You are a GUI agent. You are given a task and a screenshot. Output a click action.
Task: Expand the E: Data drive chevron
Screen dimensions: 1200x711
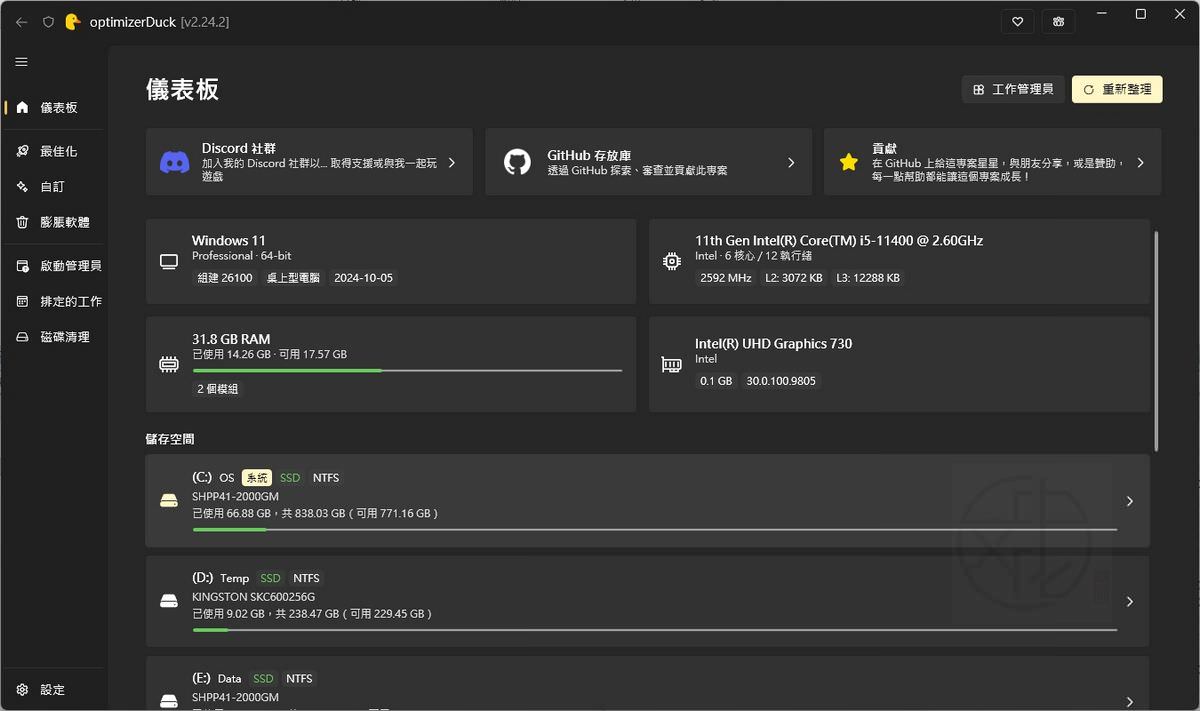click(1130, 701)
